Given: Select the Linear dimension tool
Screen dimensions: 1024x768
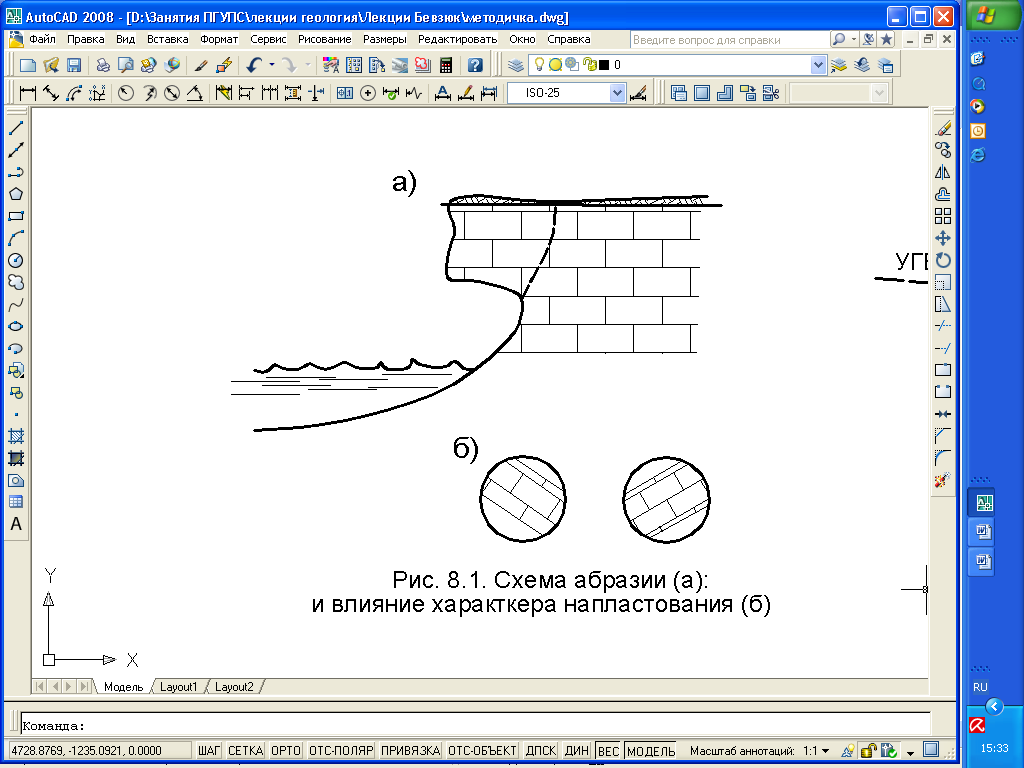Looking at the screenshot, I should (27, 93).
